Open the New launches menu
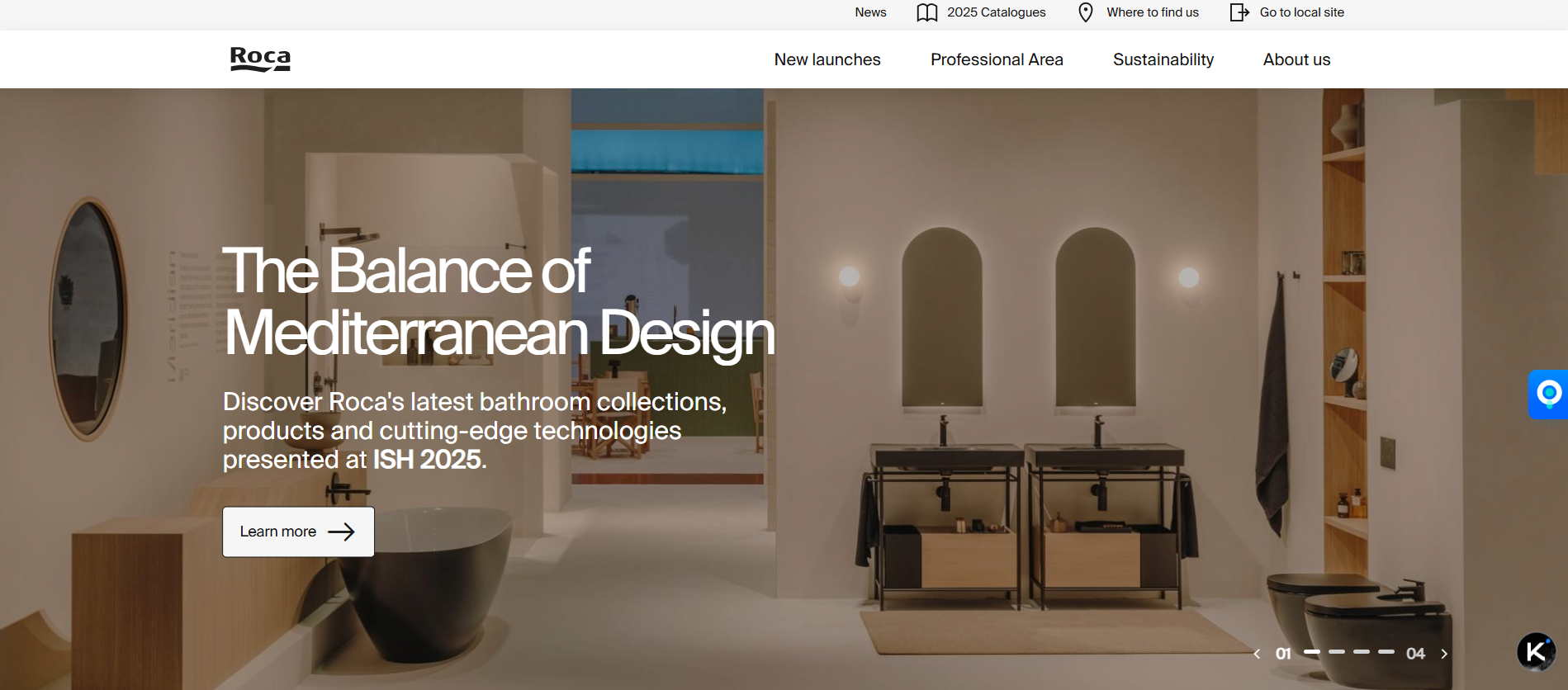Screen dimensions: 1568x690 tap(827, 59)
